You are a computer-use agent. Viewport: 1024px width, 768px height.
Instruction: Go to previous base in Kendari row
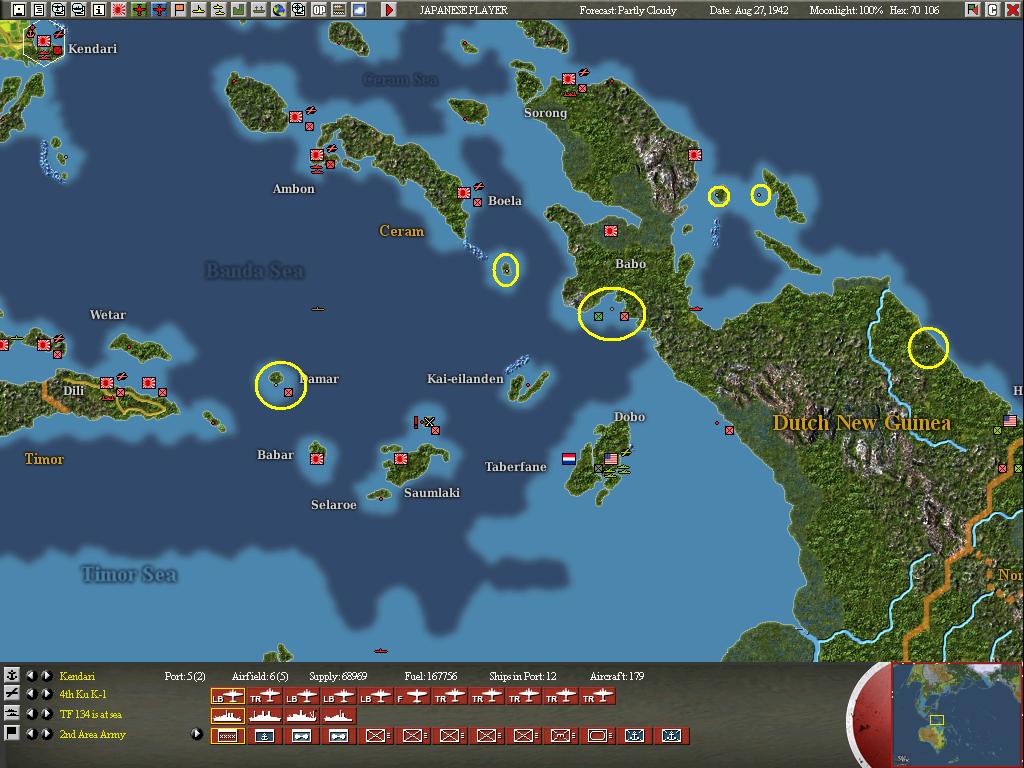31,675
